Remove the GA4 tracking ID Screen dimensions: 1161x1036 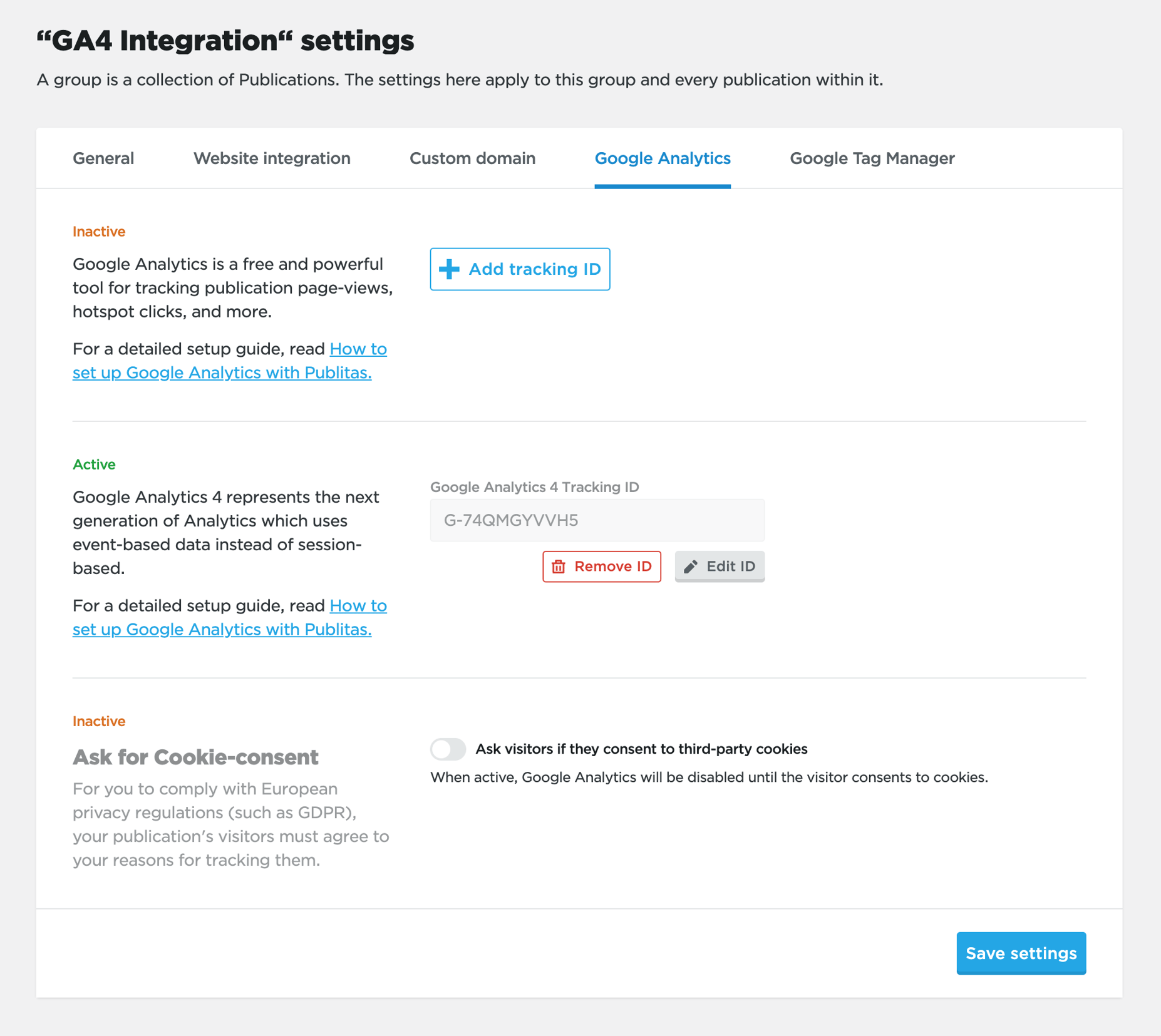coord(601,566)
